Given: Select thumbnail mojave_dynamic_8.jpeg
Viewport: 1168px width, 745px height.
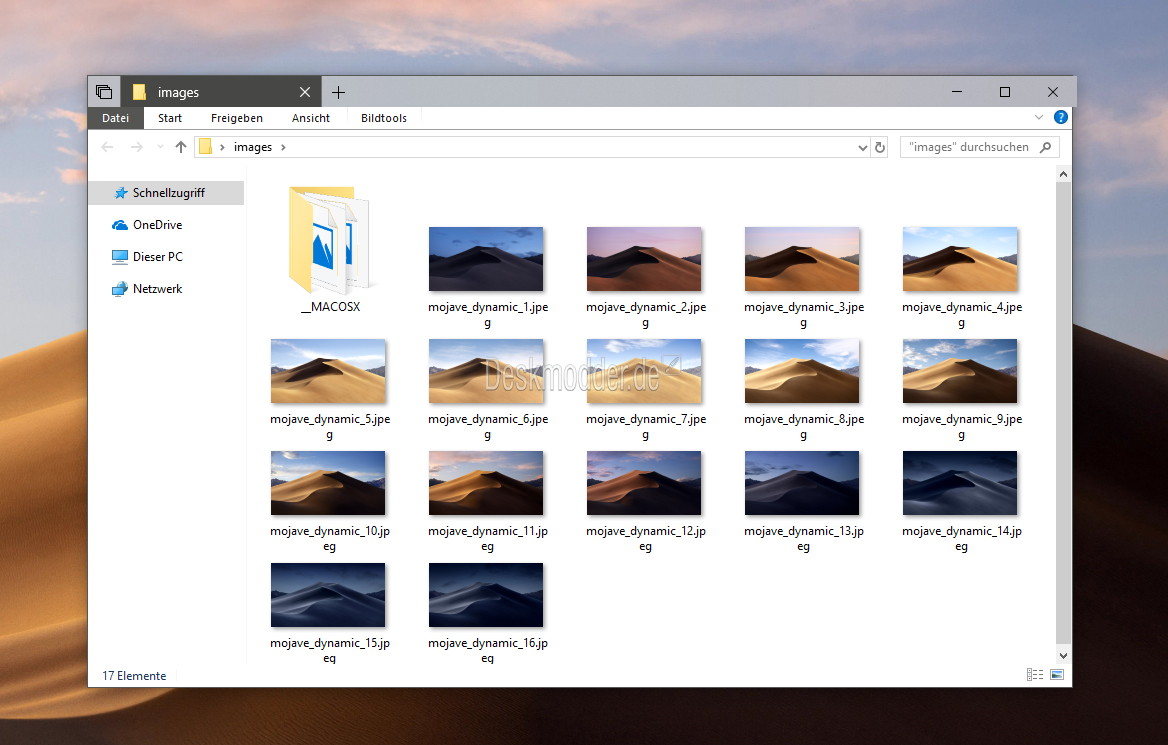Looking at the screenshot, I should (x=802, y=371).
